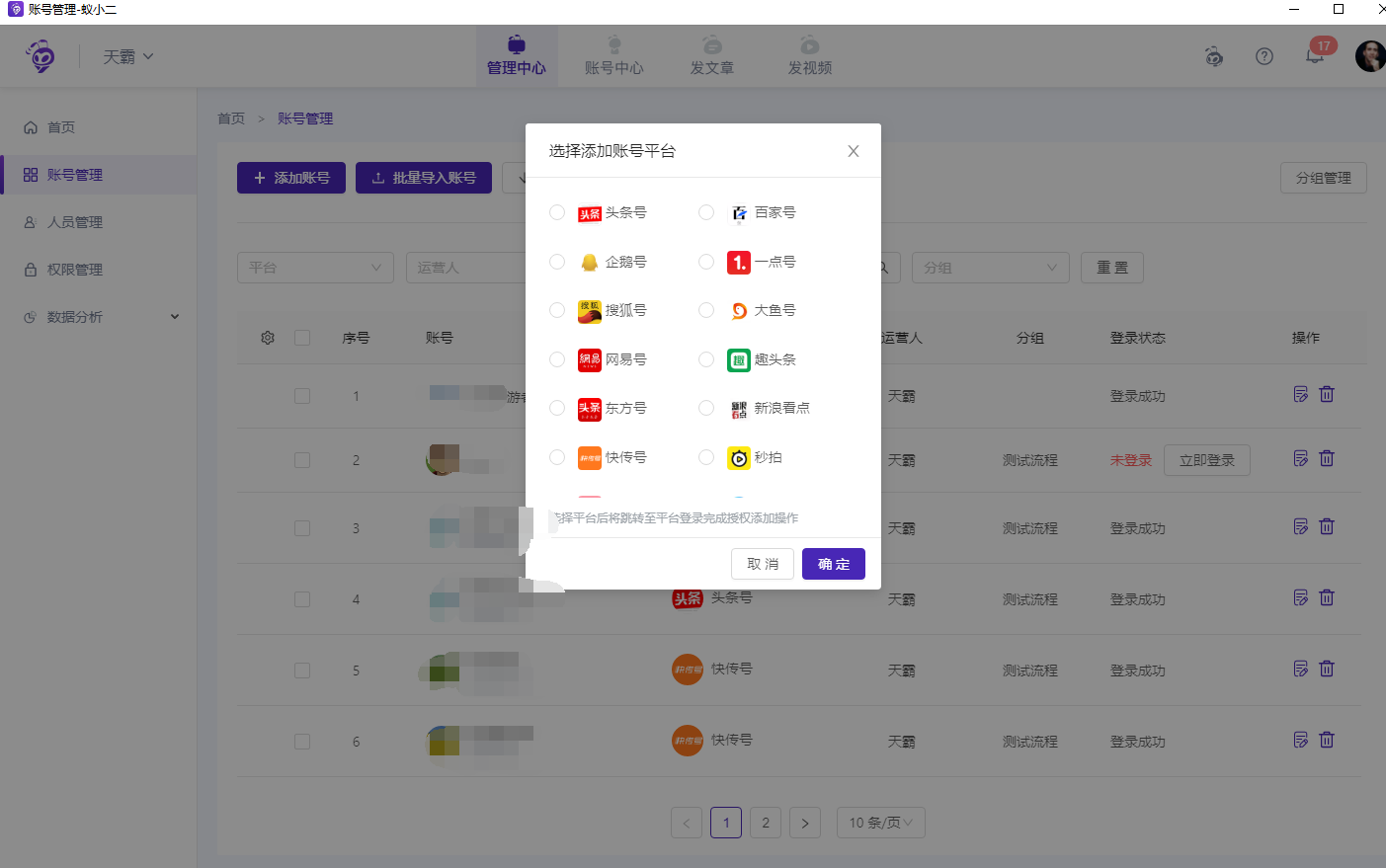This screenshot has height=868, width=1386.
Task: Check the checkbox for row 1
Action: pyautogui.click(x=302, y=396)
